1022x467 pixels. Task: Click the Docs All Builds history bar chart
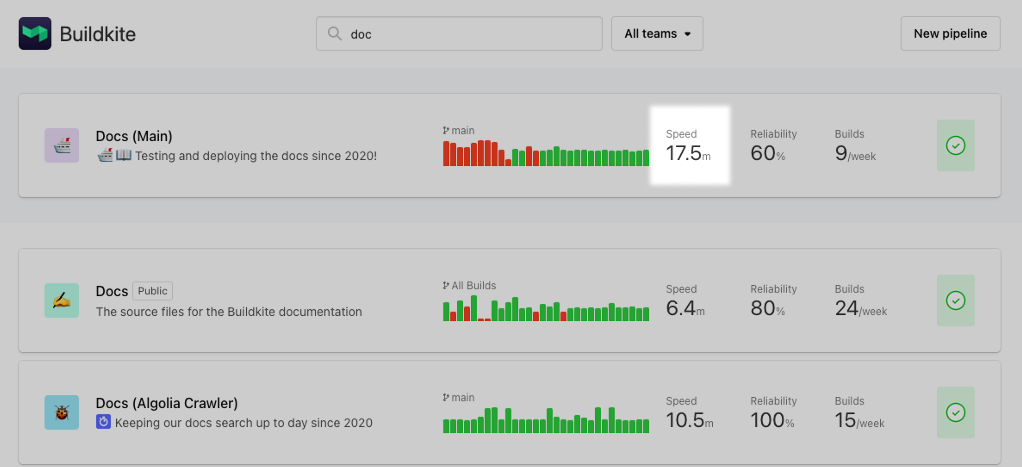click(546, 308)
